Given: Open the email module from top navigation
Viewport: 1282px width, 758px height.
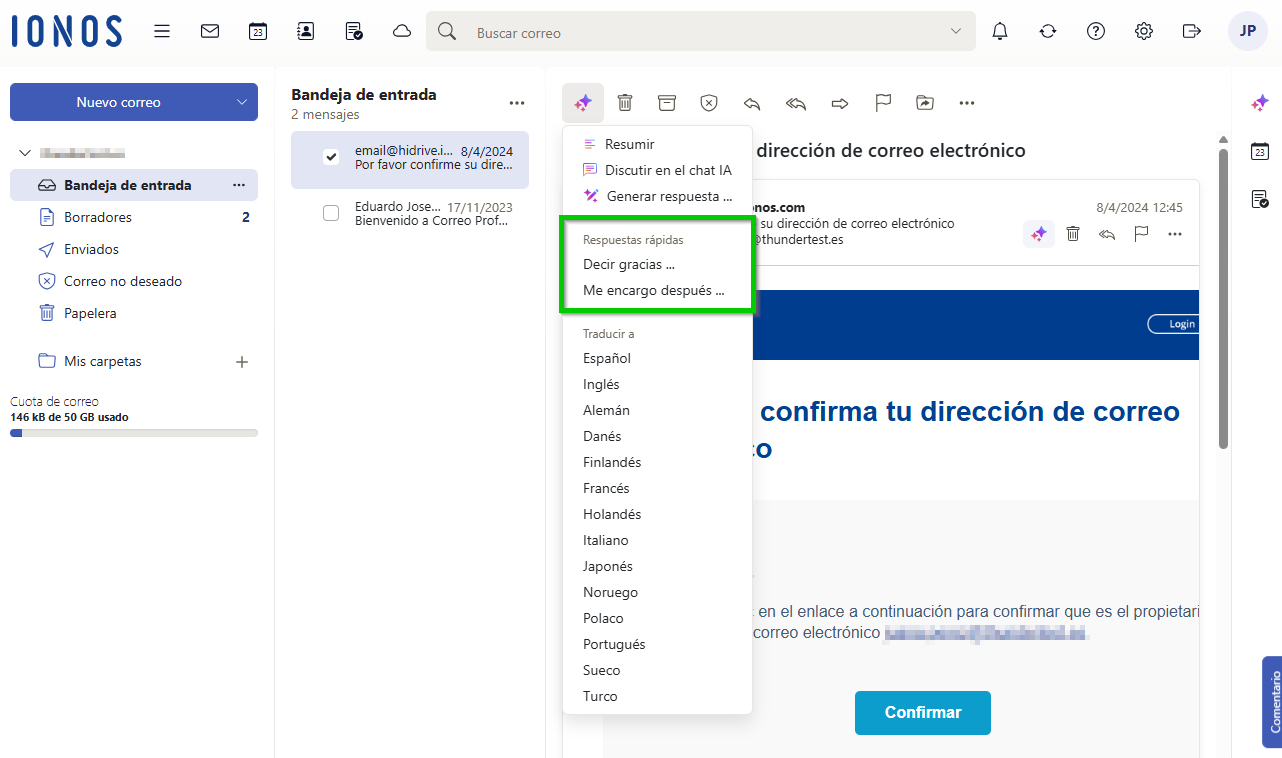Looking at the screenshot, I should pyautogui.click(x=209, y=31).
